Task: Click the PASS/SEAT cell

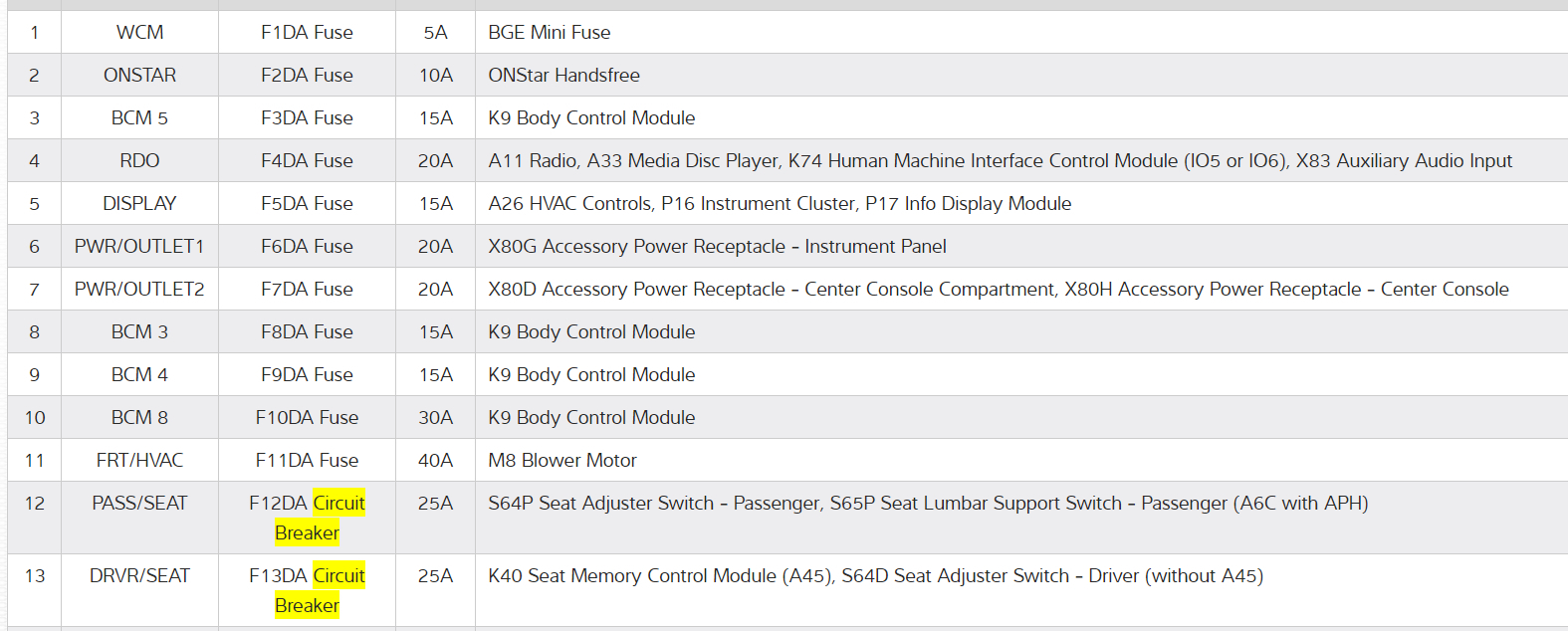Action: point(139,504)
